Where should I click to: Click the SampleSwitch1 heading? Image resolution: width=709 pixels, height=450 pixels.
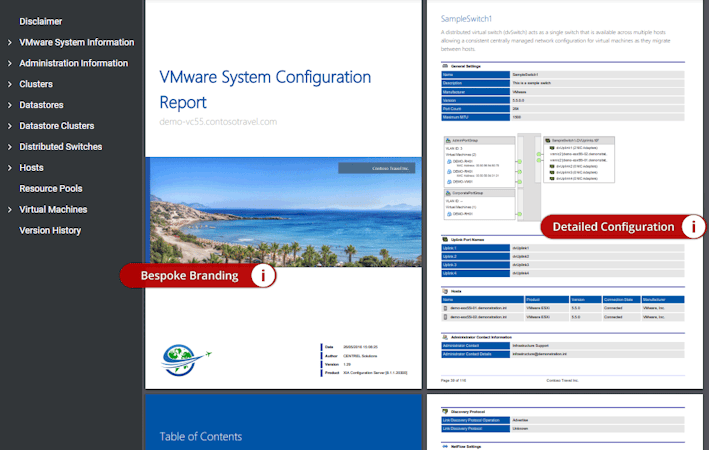tap(466, 19)
